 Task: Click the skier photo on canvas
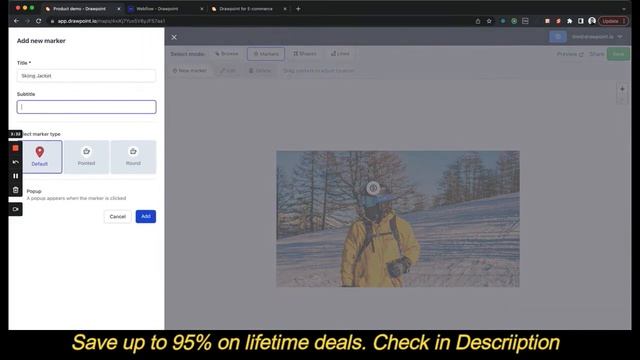(398, 219)
